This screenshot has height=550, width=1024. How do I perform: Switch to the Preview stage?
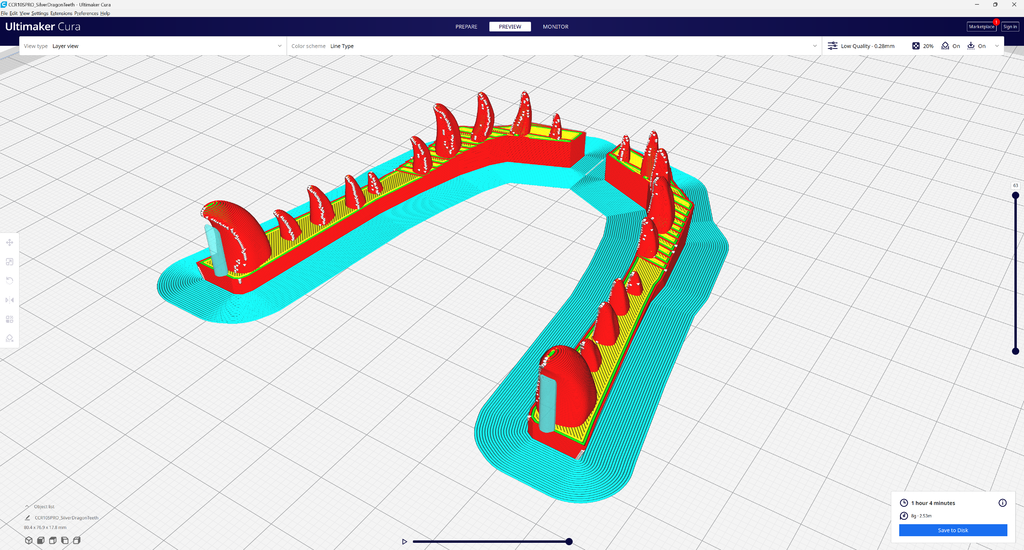pos(510,27)
